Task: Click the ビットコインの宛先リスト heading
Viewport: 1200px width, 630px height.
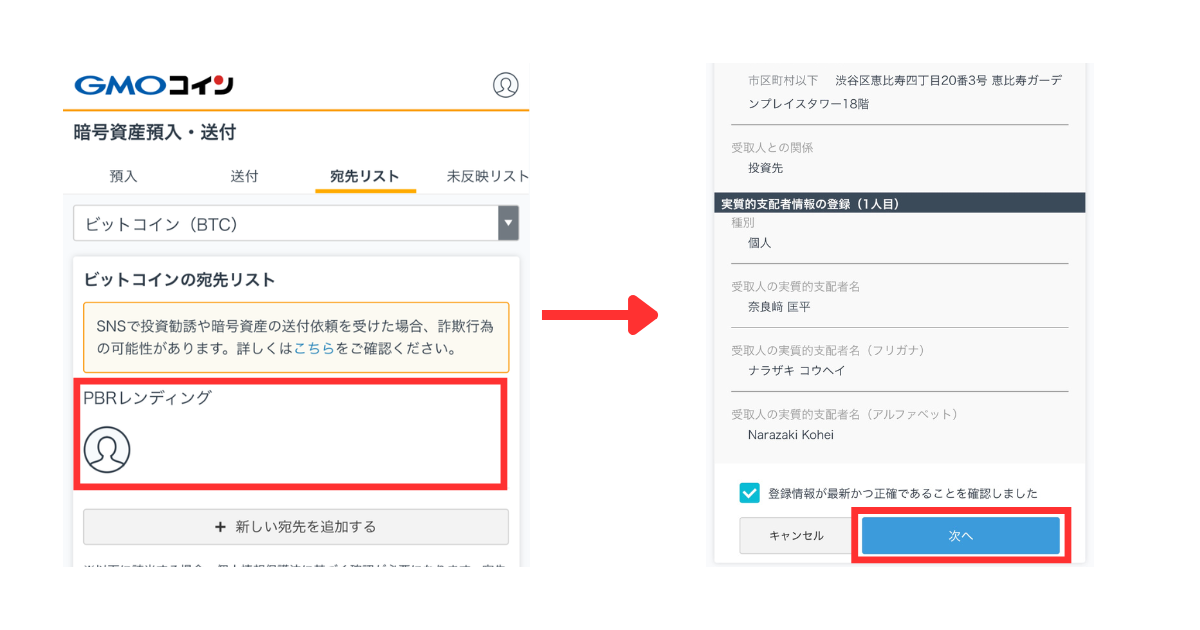Action: coord(179,279)
